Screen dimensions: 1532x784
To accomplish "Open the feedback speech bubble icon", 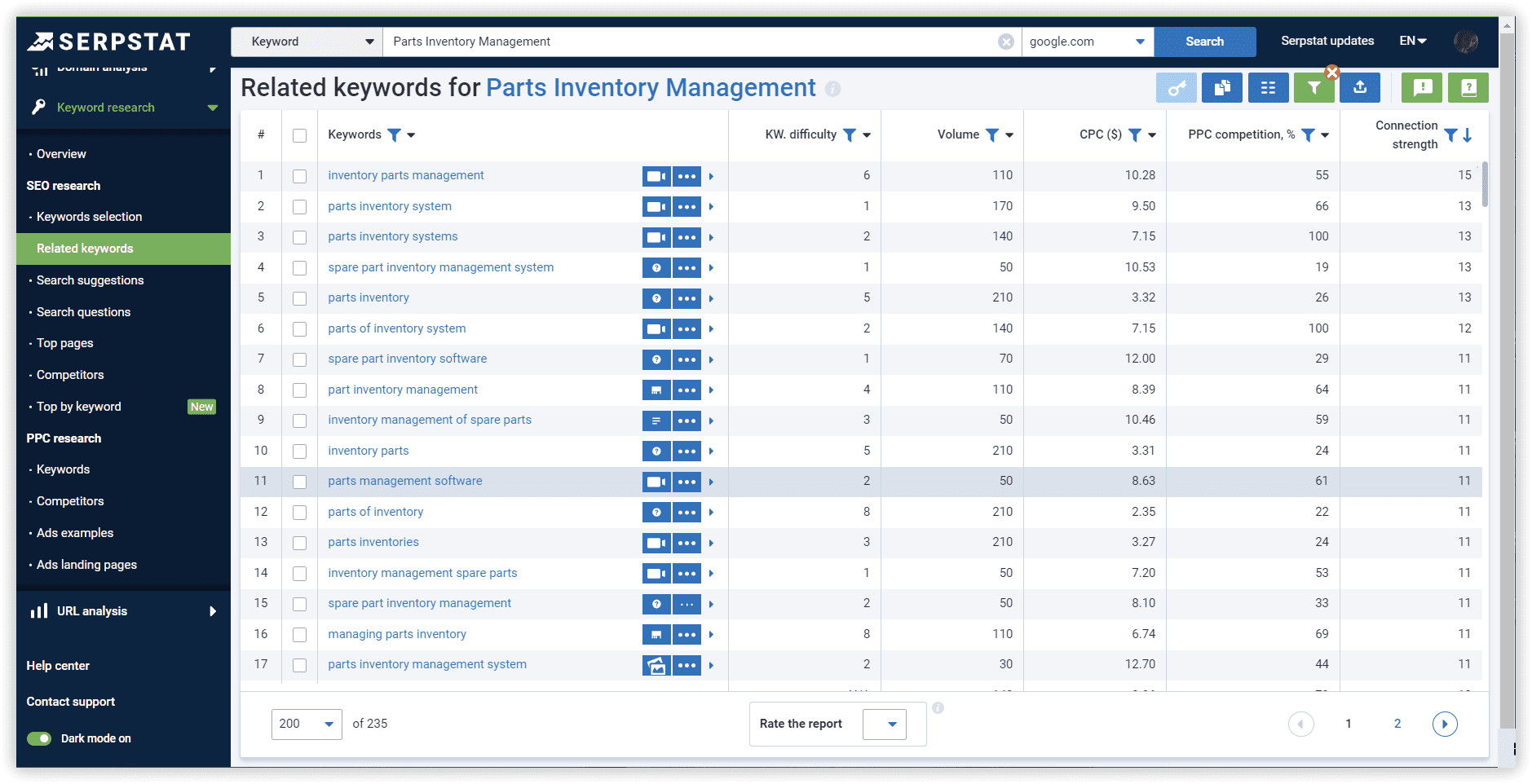I will (x=1421, y=88).
